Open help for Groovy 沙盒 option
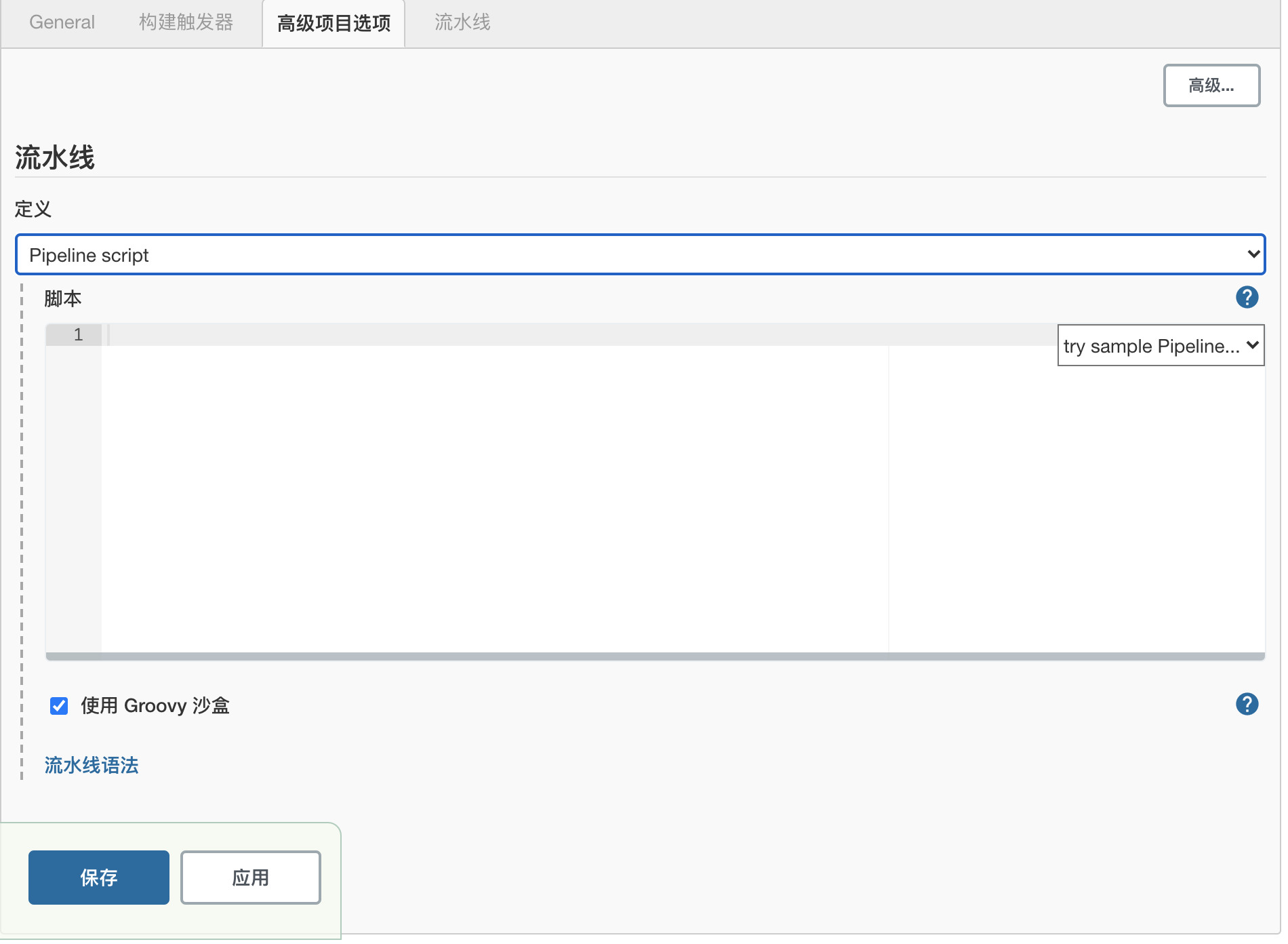Image resolution: width=1288 pixels, height=944 pixels. 1247,704
